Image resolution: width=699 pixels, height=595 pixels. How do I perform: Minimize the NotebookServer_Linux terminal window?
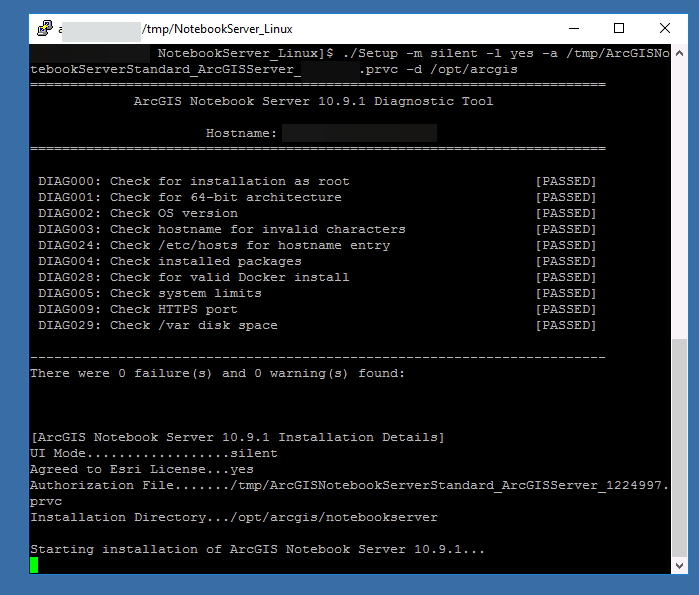pyautogui.click(x=574, y=29)
